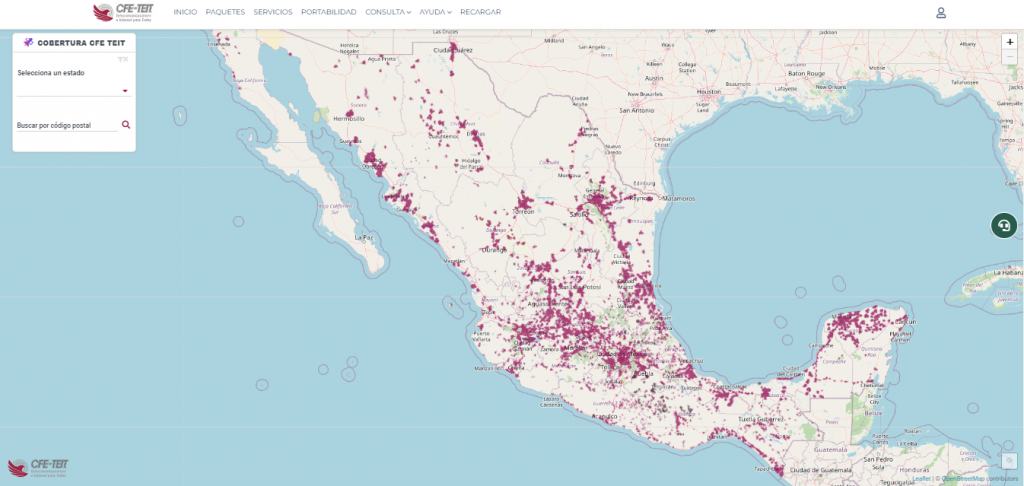Open the SERVICIOS page
The width and height of the screenshot is (1024, 486).
point(273,12)
